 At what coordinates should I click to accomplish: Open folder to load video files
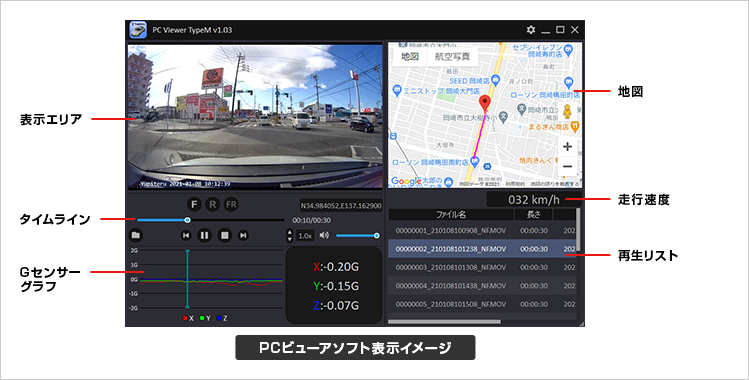pos(136,235)
